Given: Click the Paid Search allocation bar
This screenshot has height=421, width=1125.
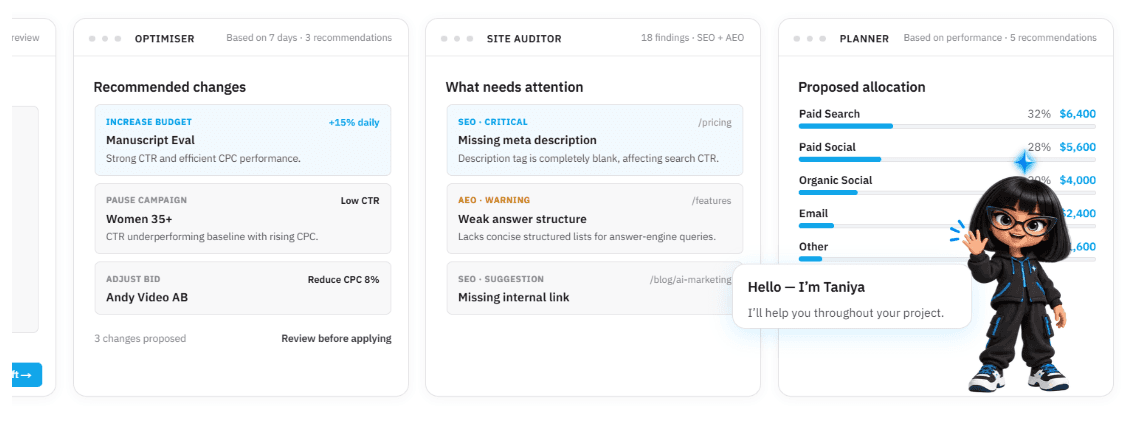Looking at the screenshot, I should tap(946, 126).
